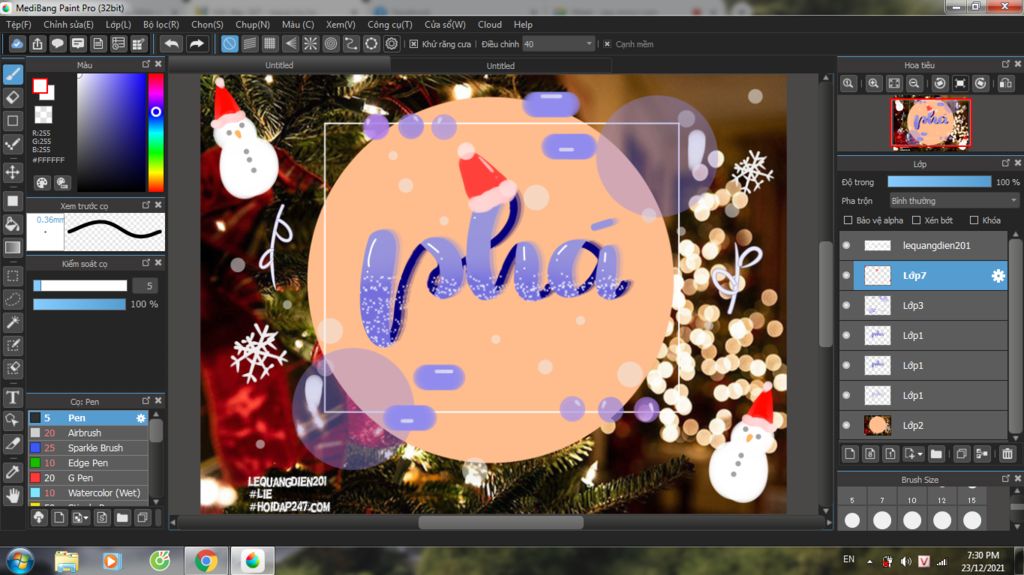
Task: Switch to second Untitled canvas tab
Action: coord(500,65)
